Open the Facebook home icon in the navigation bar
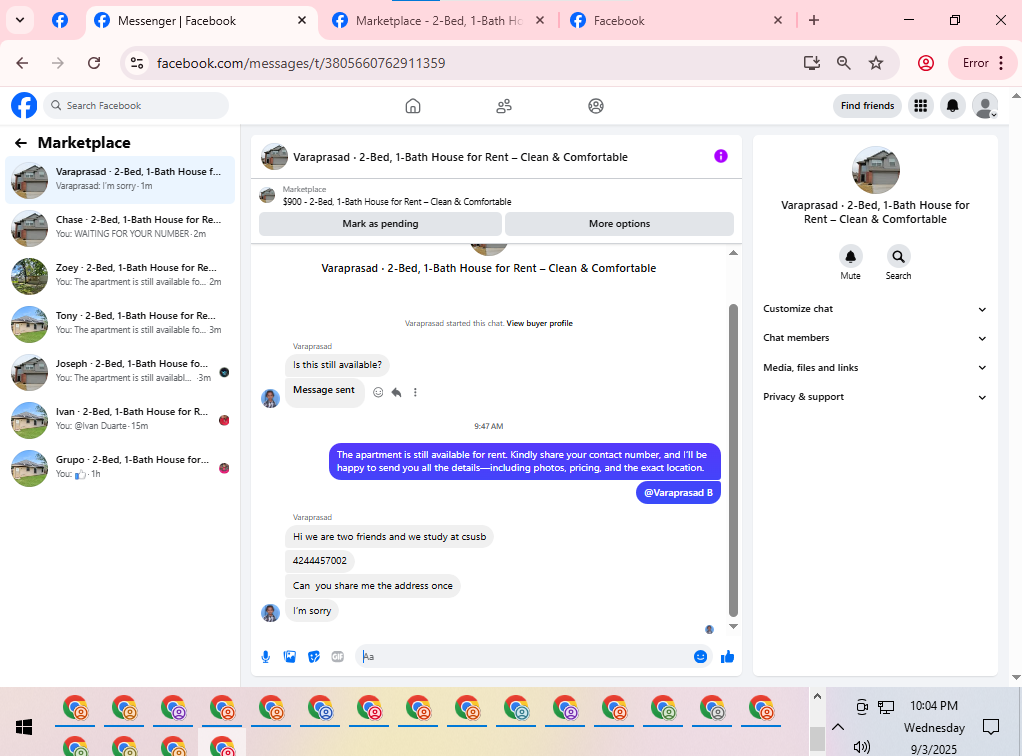This screenshot has width=1022, height=756. pos(413,106)
